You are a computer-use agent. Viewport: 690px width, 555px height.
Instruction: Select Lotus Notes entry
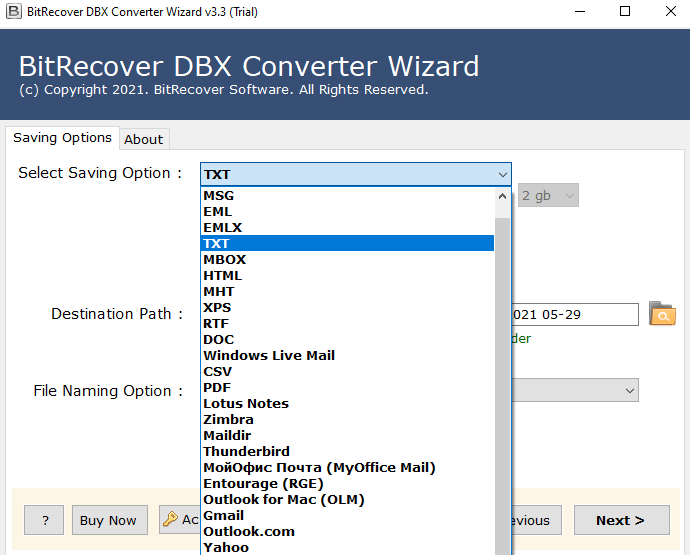click(x=347, y=403)
